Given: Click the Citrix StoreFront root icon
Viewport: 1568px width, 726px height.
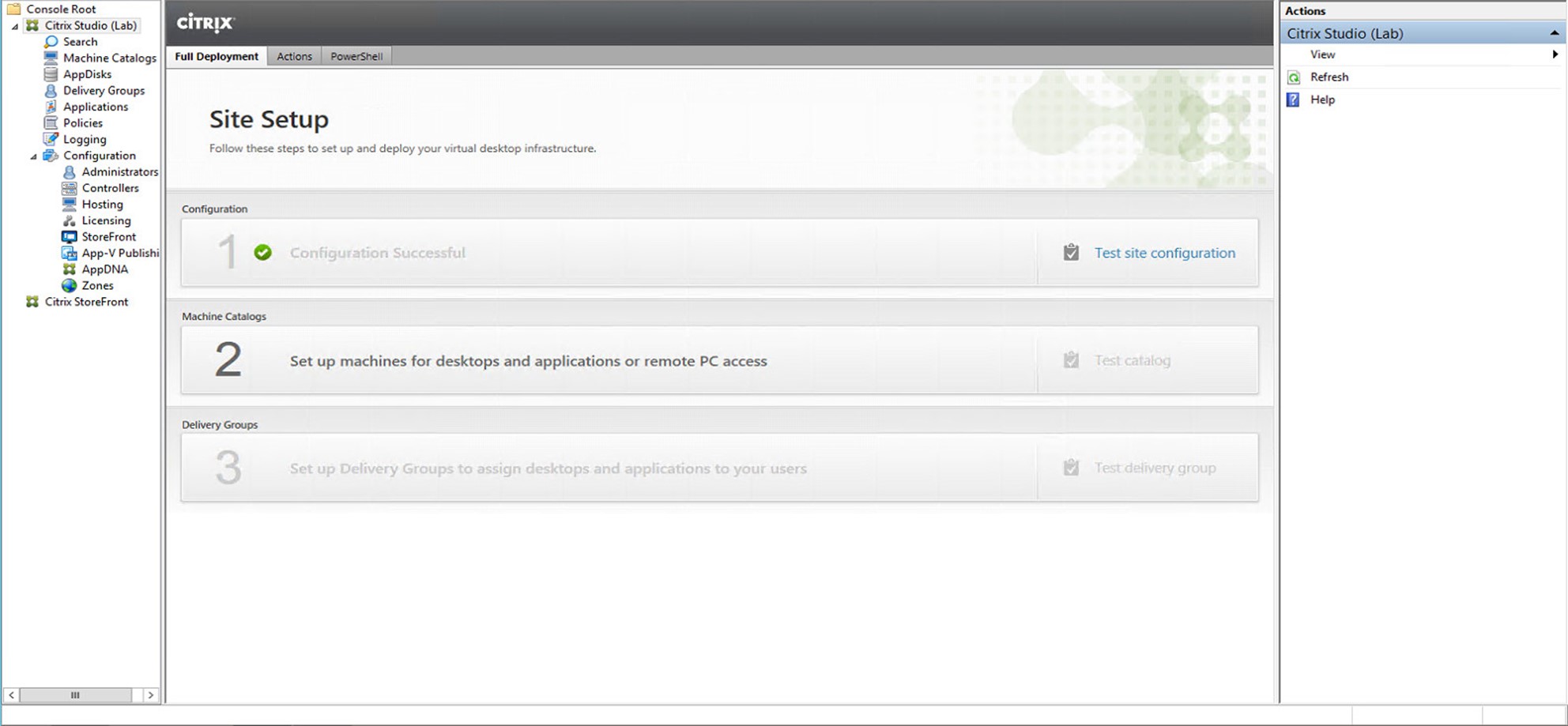Looking at the screenshot, I should (x=32, y=302).
